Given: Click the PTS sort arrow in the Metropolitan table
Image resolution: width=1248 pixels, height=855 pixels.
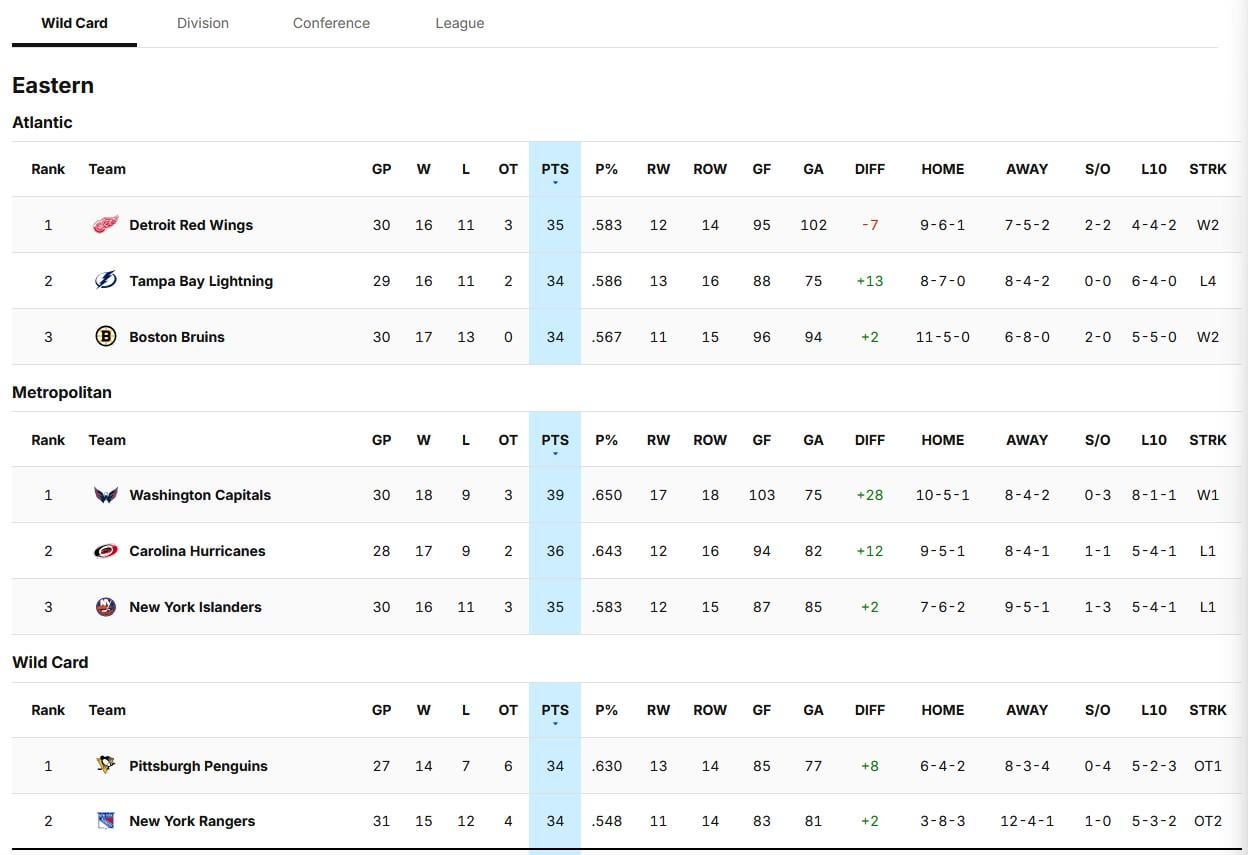Looking at the screenshot, I should (555, 453).
